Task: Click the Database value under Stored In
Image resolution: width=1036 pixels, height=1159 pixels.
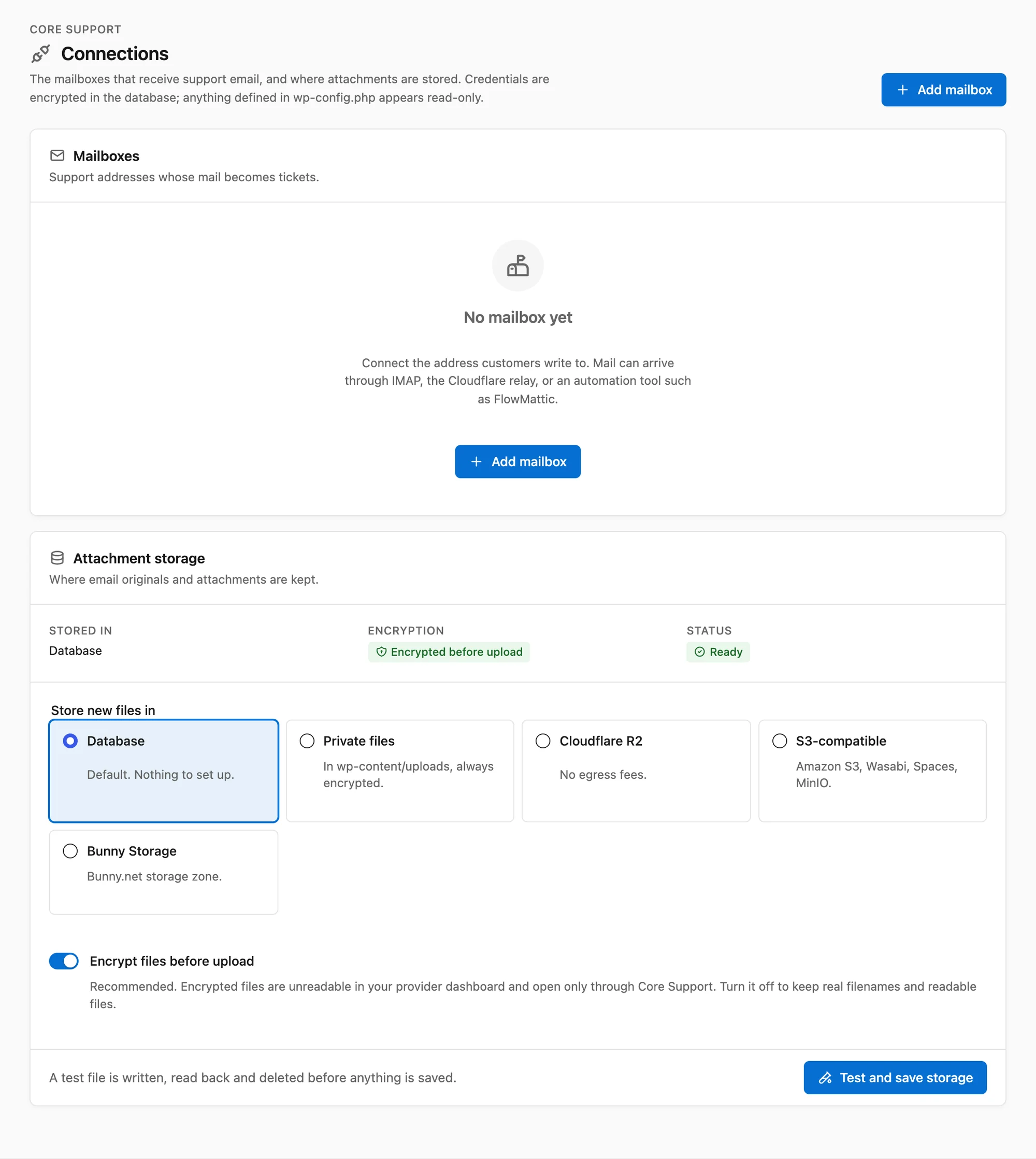Action: coord(75,650)
